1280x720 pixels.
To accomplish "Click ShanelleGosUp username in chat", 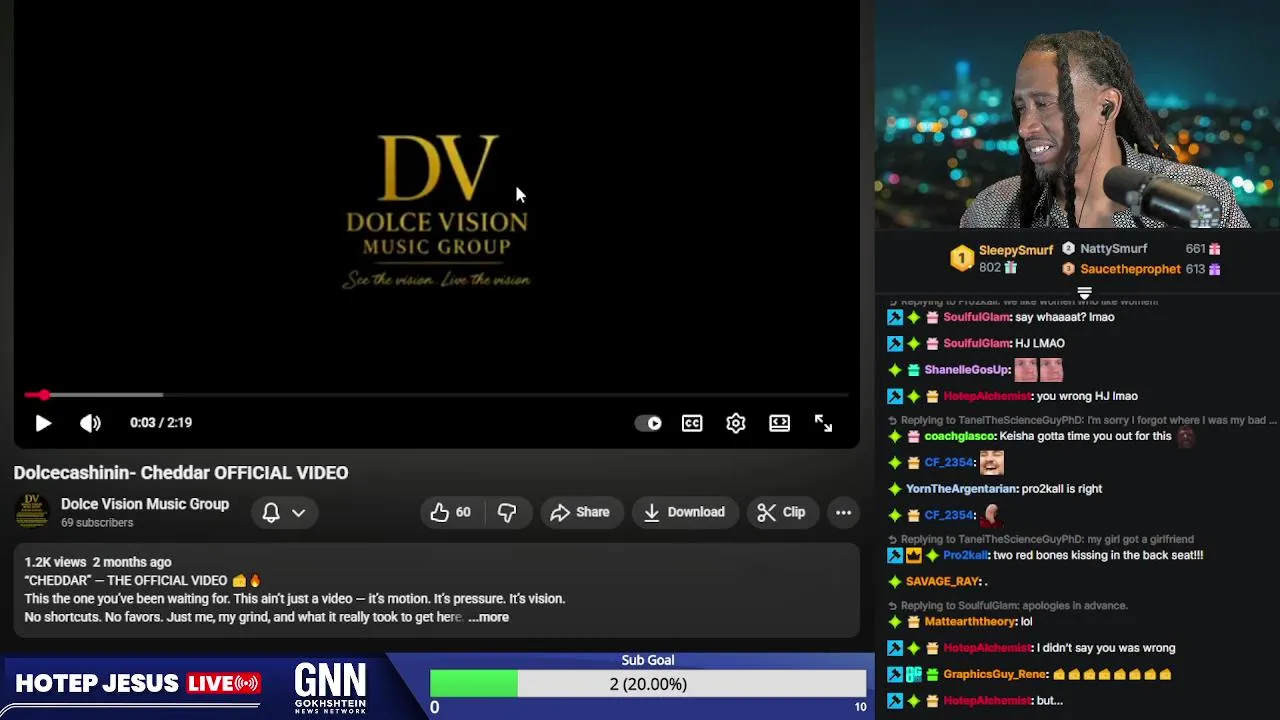I will pyautogui.click(x=967, y=370).
